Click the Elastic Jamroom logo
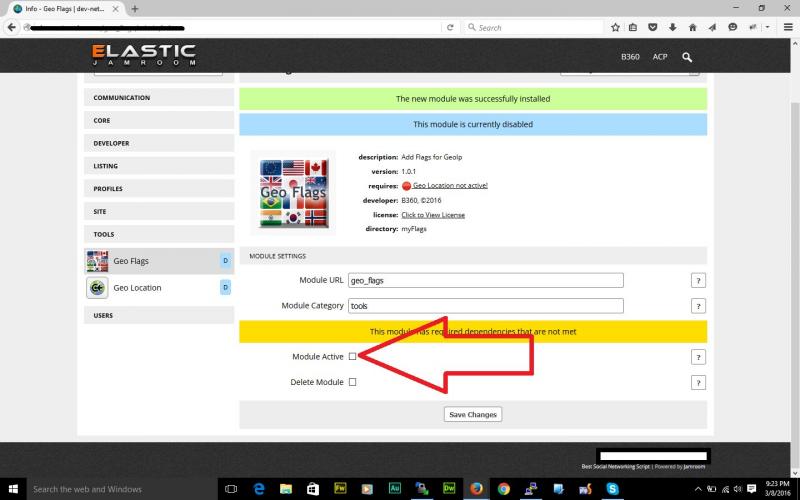This screenshot has height=500, width=800. (144, 55)
